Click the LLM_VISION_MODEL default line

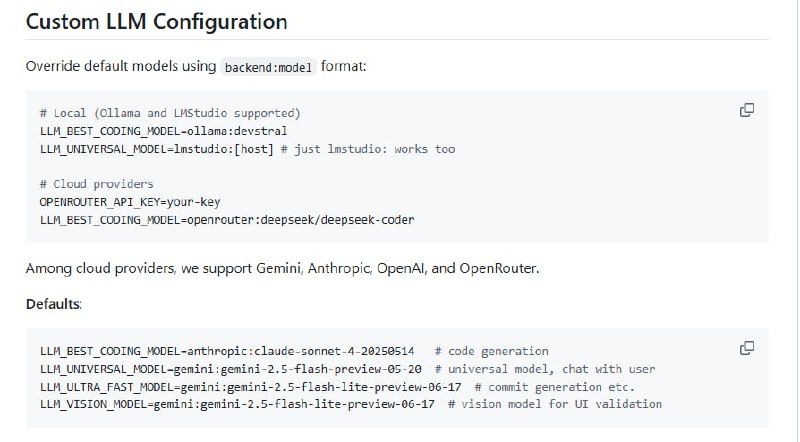237,404
